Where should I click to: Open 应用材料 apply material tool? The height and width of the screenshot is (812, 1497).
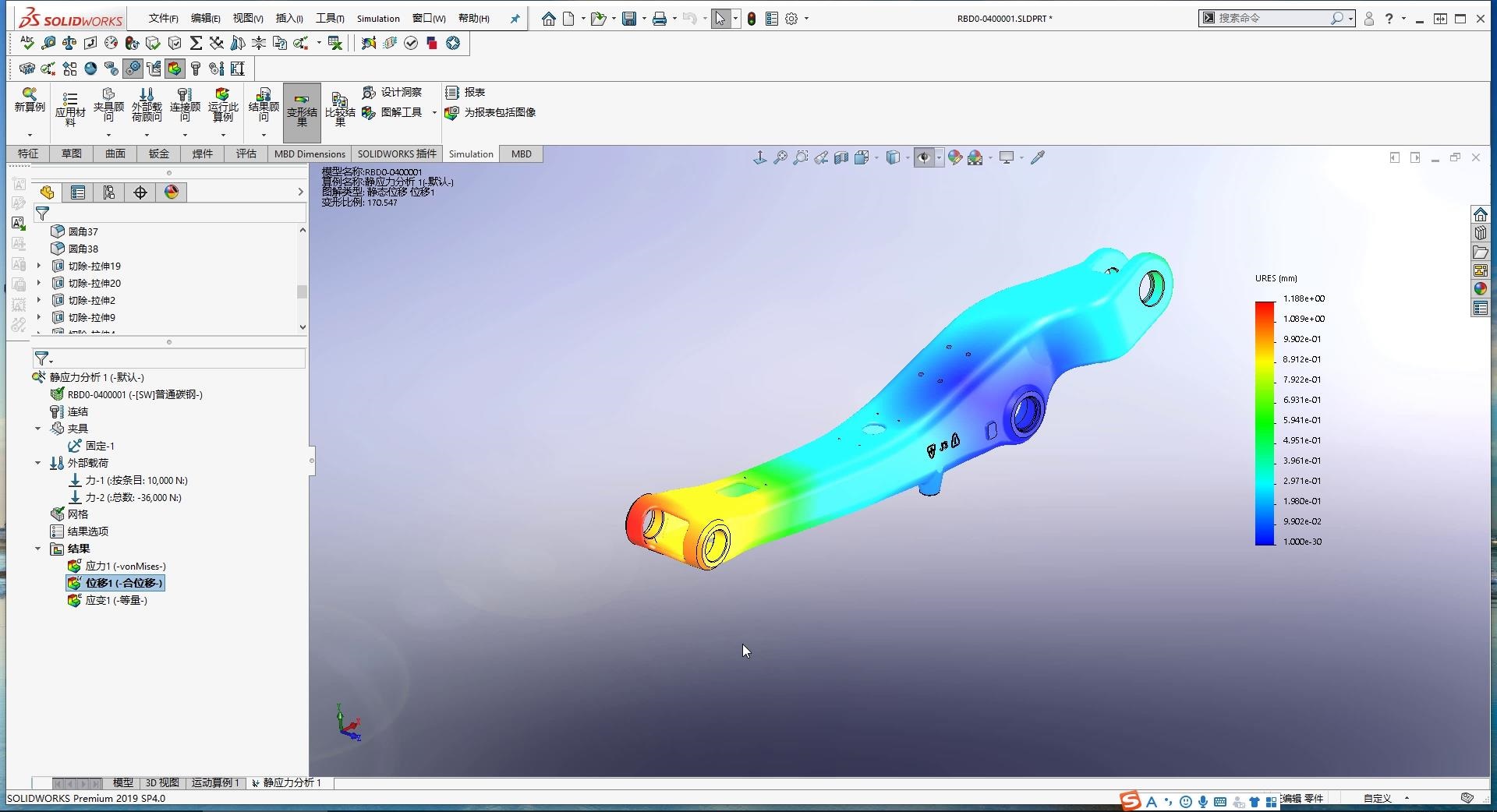click(x=70, y=109)
